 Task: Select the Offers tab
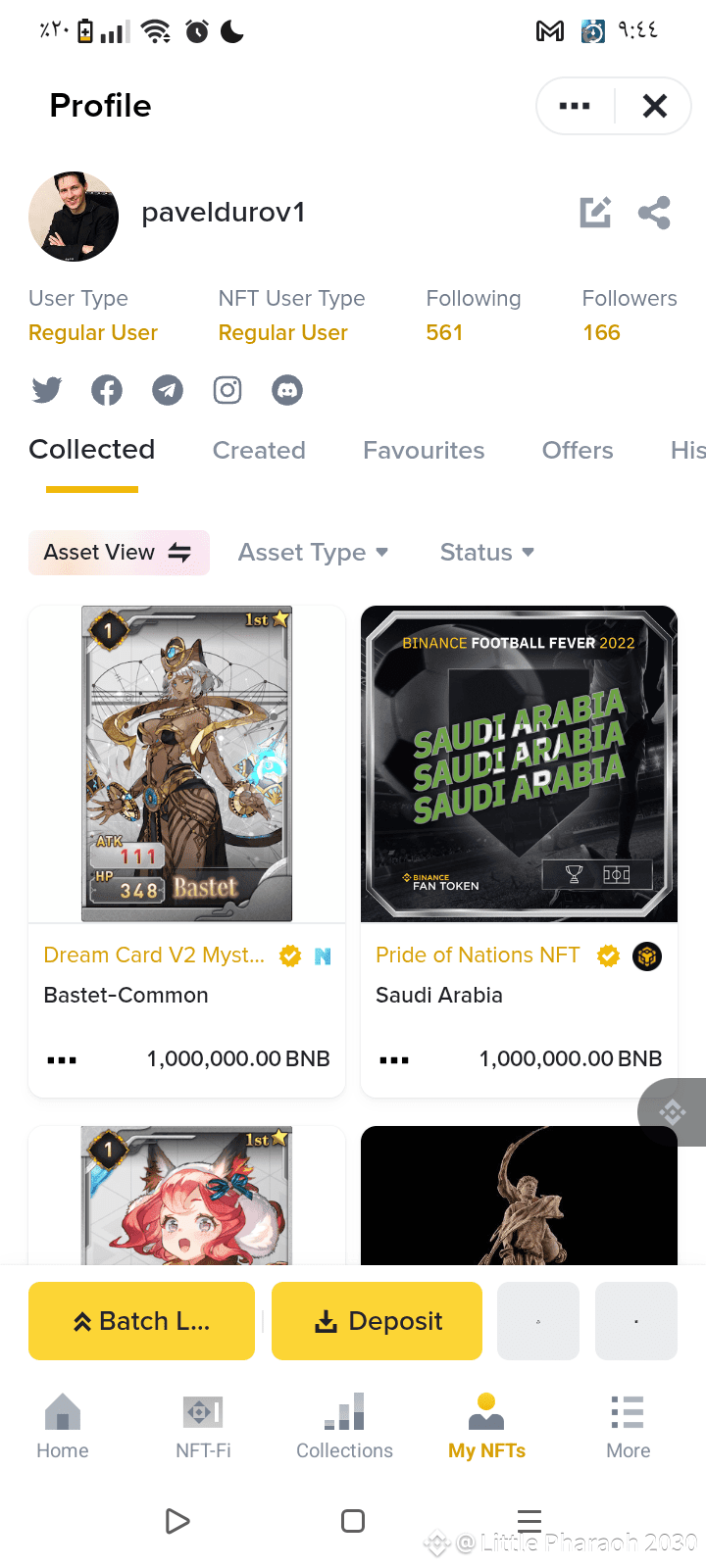[578, 450]
